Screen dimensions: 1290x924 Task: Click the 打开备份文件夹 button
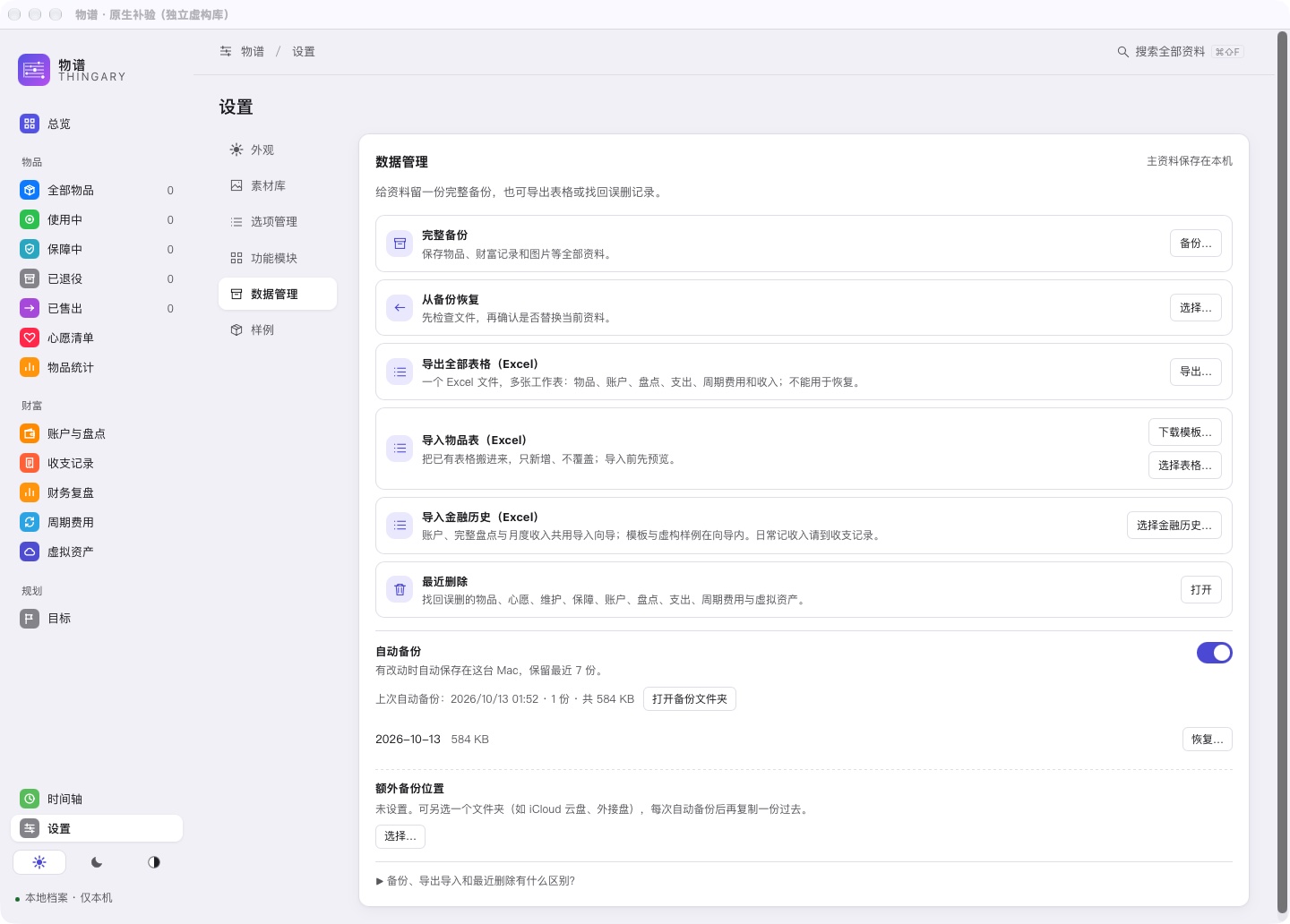tap(690, 699)
